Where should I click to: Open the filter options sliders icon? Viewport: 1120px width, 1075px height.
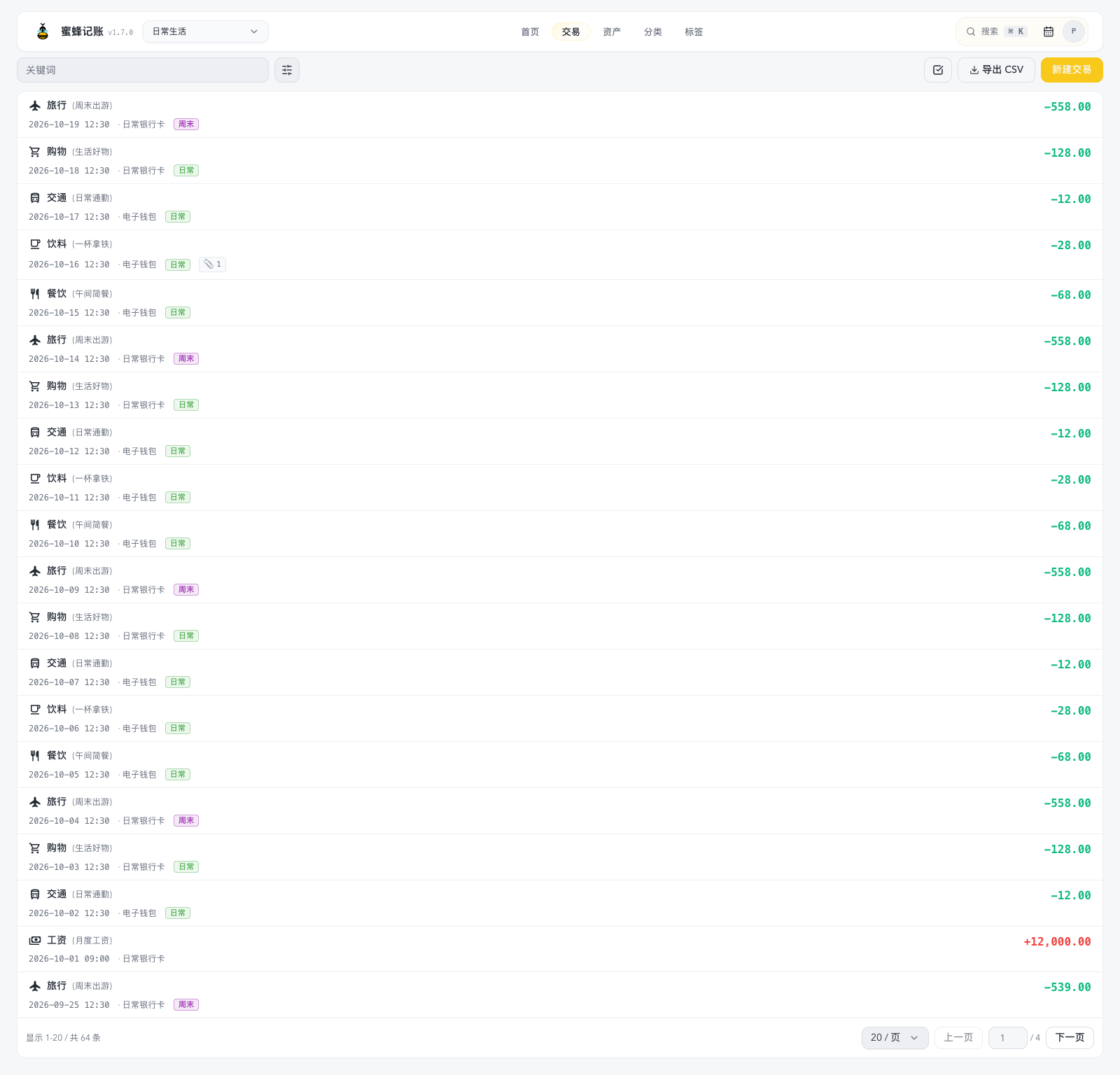click(x=287, y=70)
